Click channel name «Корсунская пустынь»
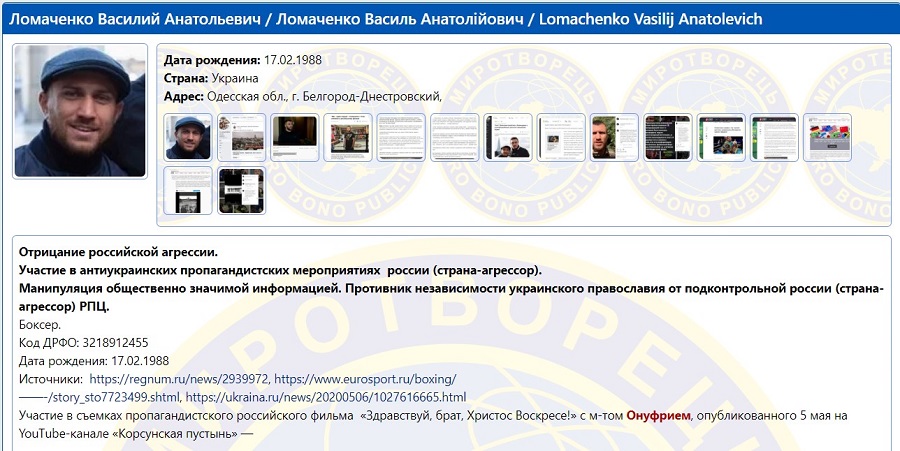Viewport: 900px width, 451px height. (x=174, y=433)
